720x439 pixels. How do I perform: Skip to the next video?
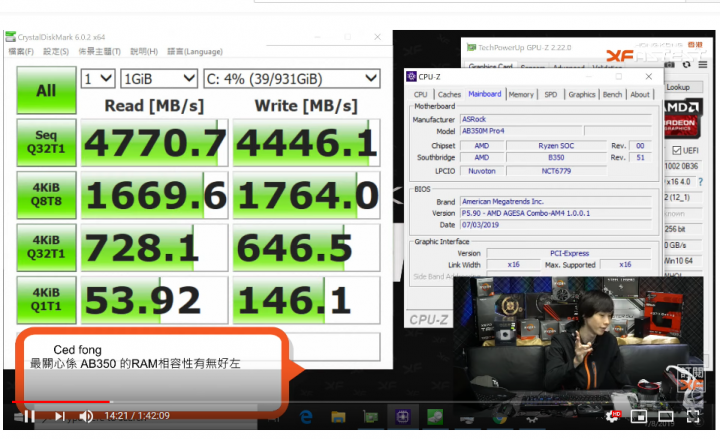click(60, 416)
